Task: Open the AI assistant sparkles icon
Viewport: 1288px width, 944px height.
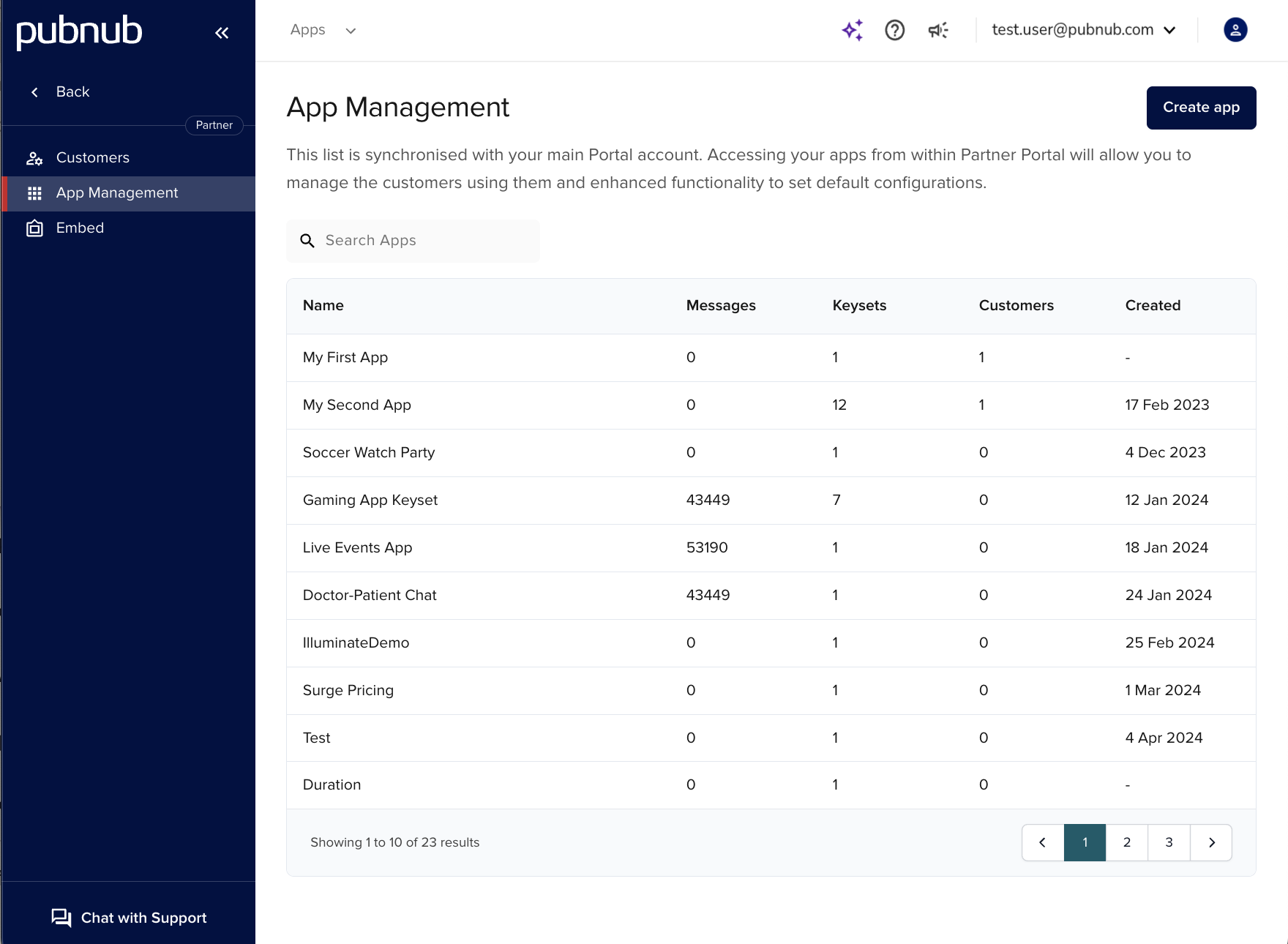Action: [852, 30]
